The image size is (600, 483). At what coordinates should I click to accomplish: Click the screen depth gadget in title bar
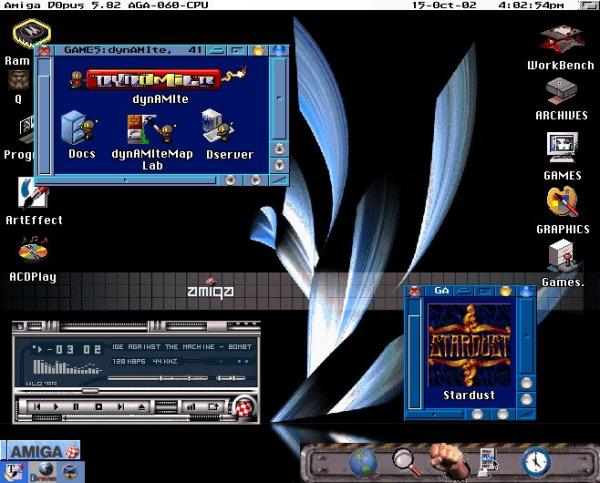[x=589, y=5]
